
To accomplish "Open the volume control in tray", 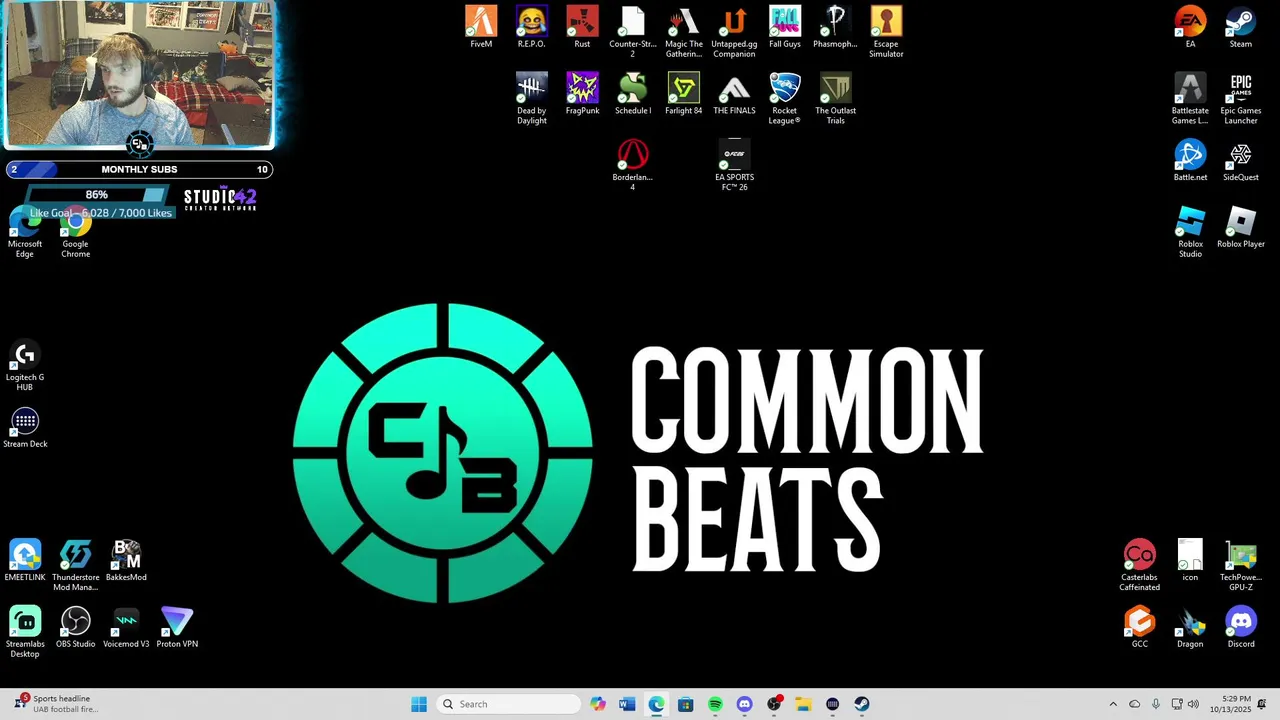I will point(1194,704).
